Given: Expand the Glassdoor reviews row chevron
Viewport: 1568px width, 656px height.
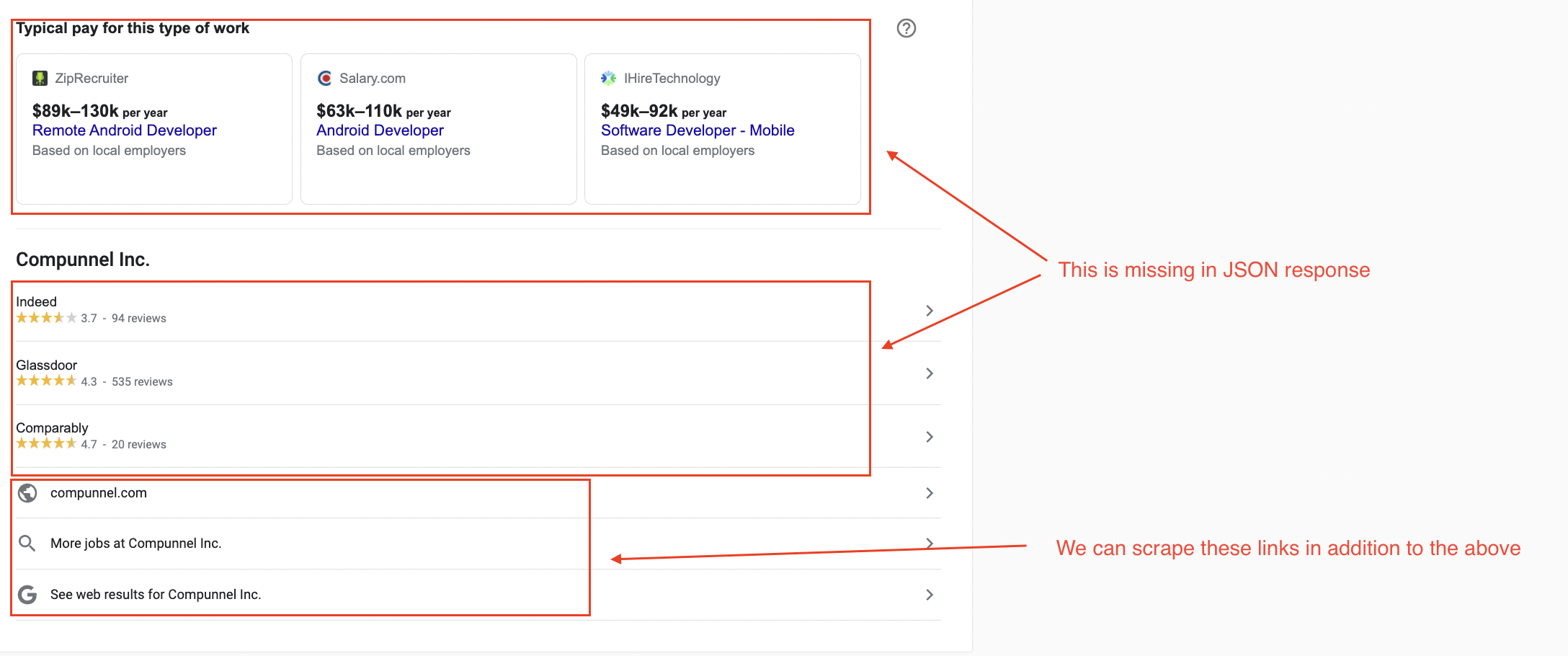Looking at the screenshot, I should (930, 373).
